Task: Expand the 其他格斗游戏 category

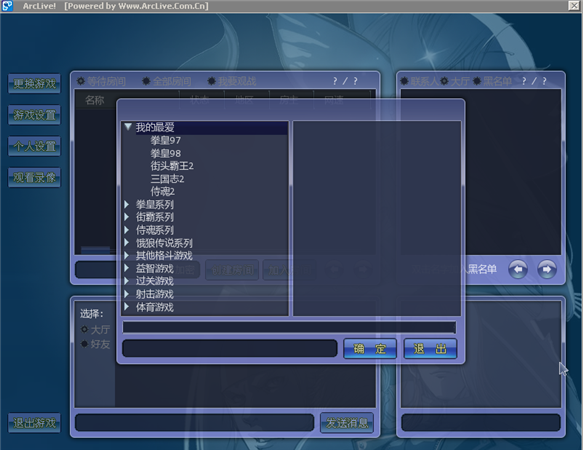Action: coord(127,255)
